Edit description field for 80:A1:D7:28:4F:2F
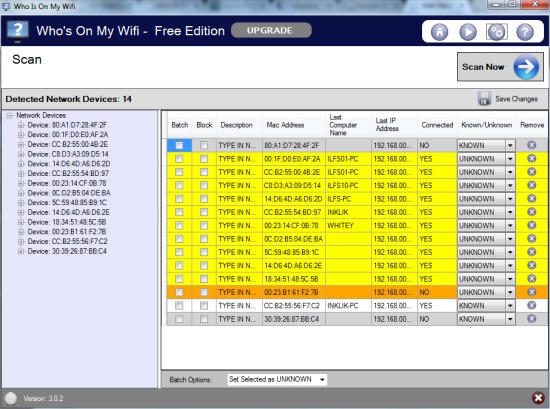The image size is (550, 409). tap(239, 145)
